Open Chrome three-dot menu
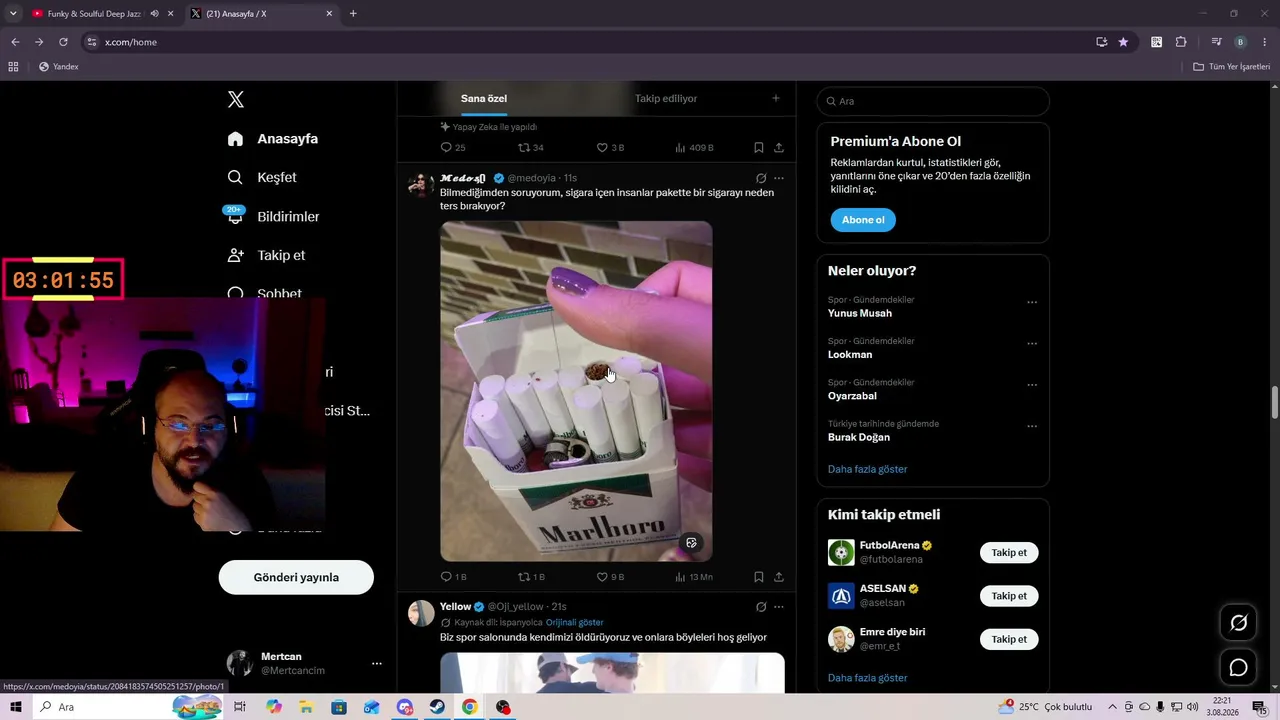The width and height of the screenshot is (1280, 720). (x=1265, y=42)
